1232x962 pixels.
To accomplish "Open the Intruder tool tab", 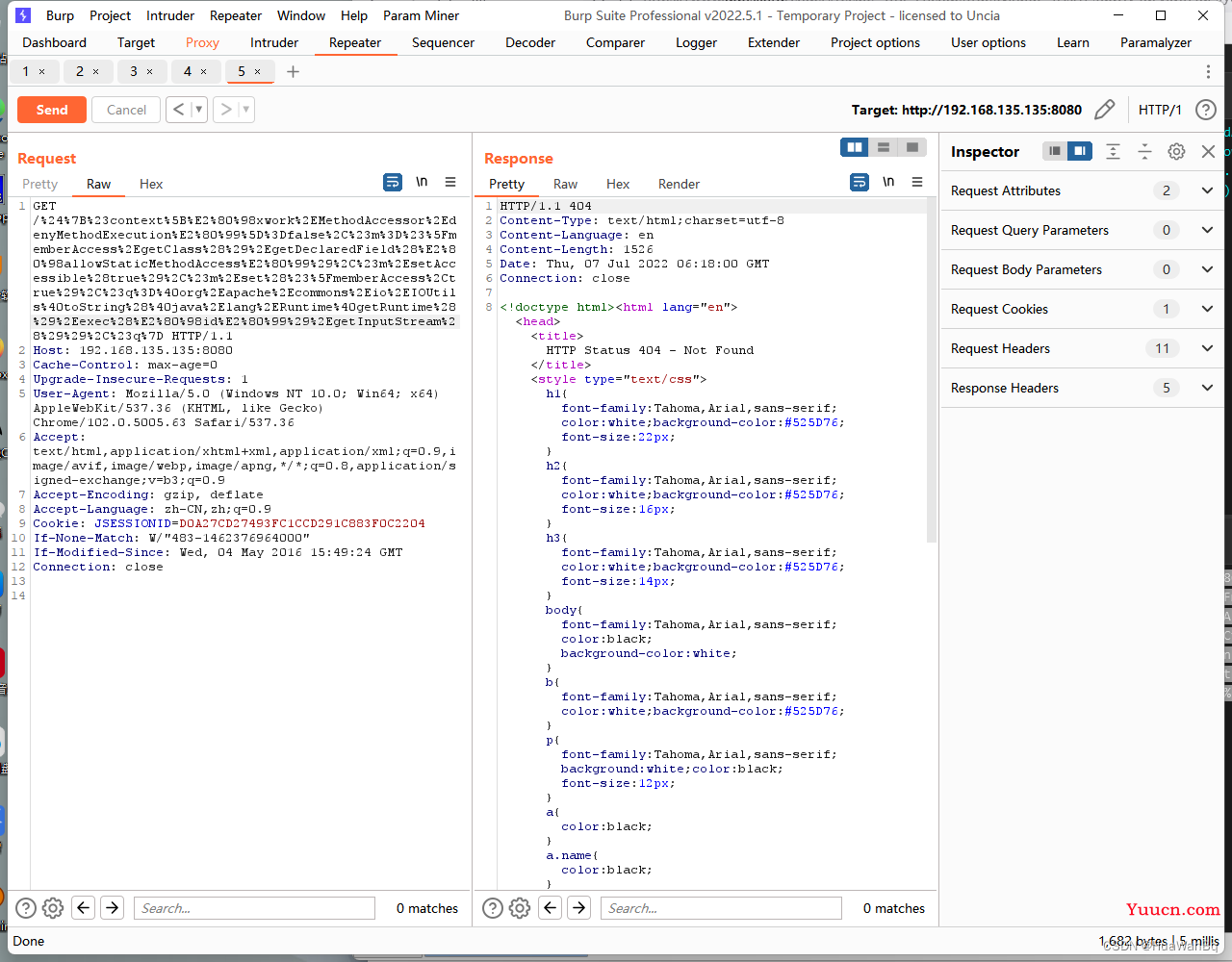I will pyautogui.click(x=274, y=42).
